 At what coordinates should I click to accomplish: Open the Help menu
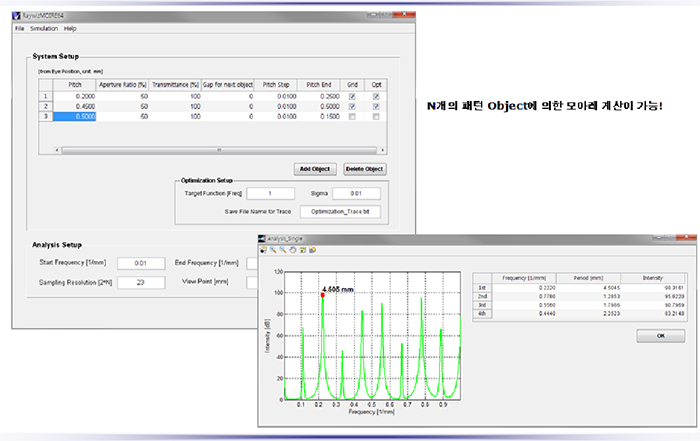click(x=70, y=28)
